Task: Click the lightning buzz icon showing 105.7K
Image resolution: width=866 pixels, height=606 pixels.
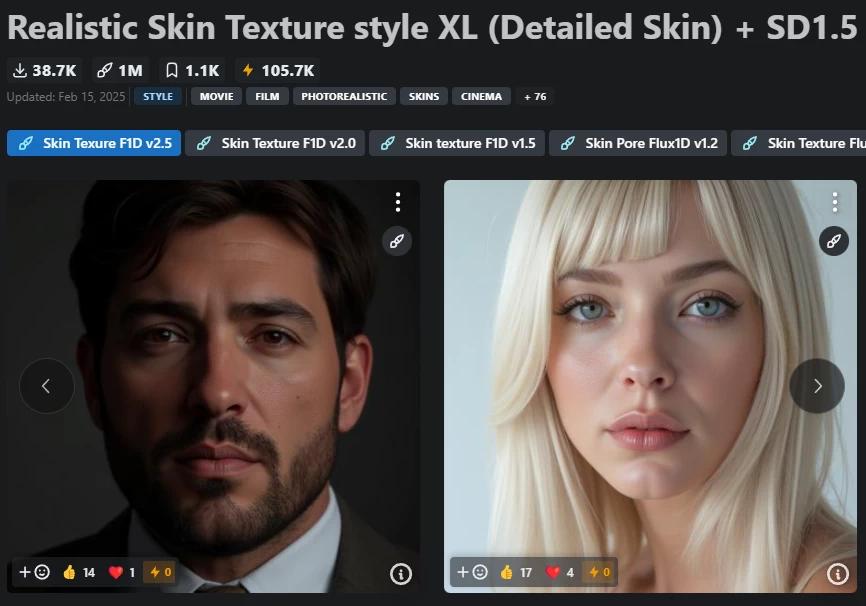Action: click(x=248, y=70)
